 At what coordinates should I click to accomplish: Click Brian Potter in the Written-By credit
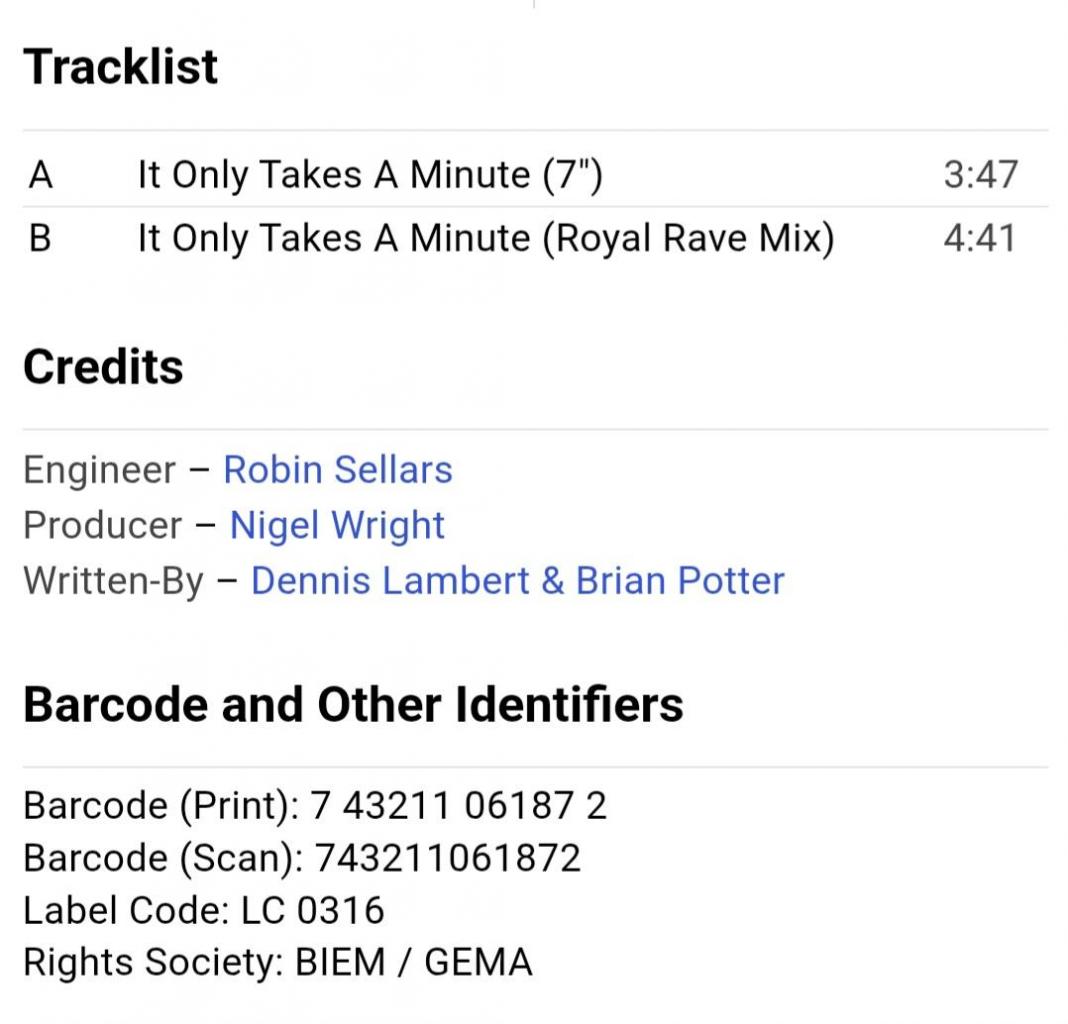point(680,581)
